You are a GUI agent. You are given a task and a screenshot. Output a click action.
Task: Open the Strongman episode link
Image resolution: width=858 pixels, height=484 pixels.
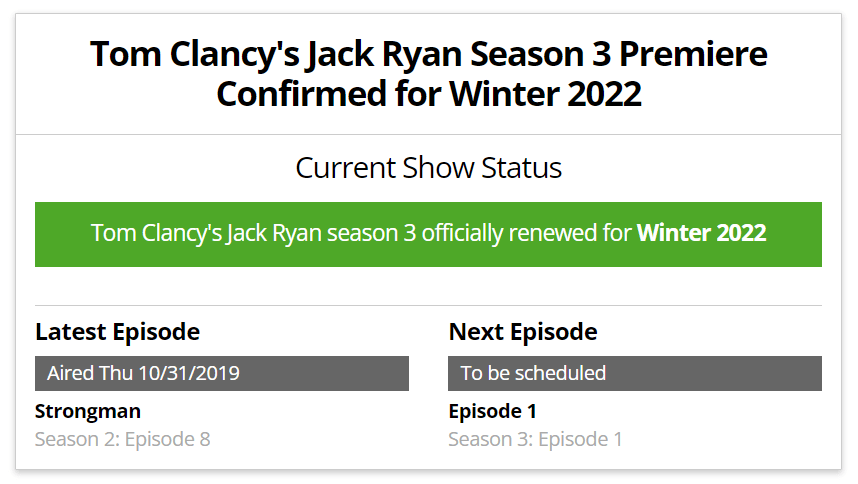(88, 411)
